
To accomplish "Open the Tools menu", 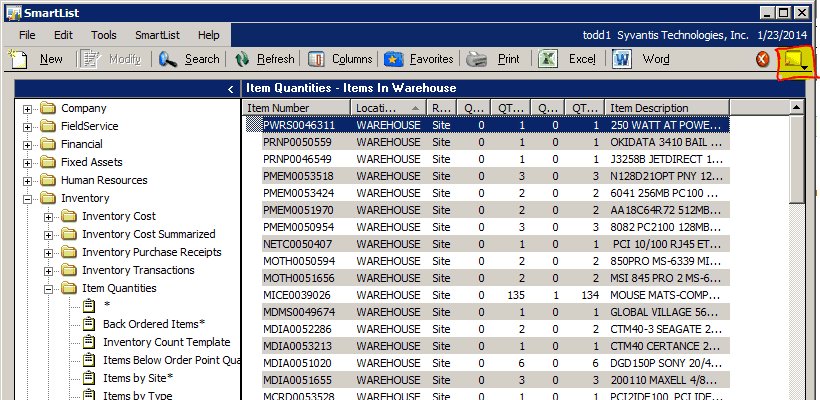I will [x=104, y=35].
